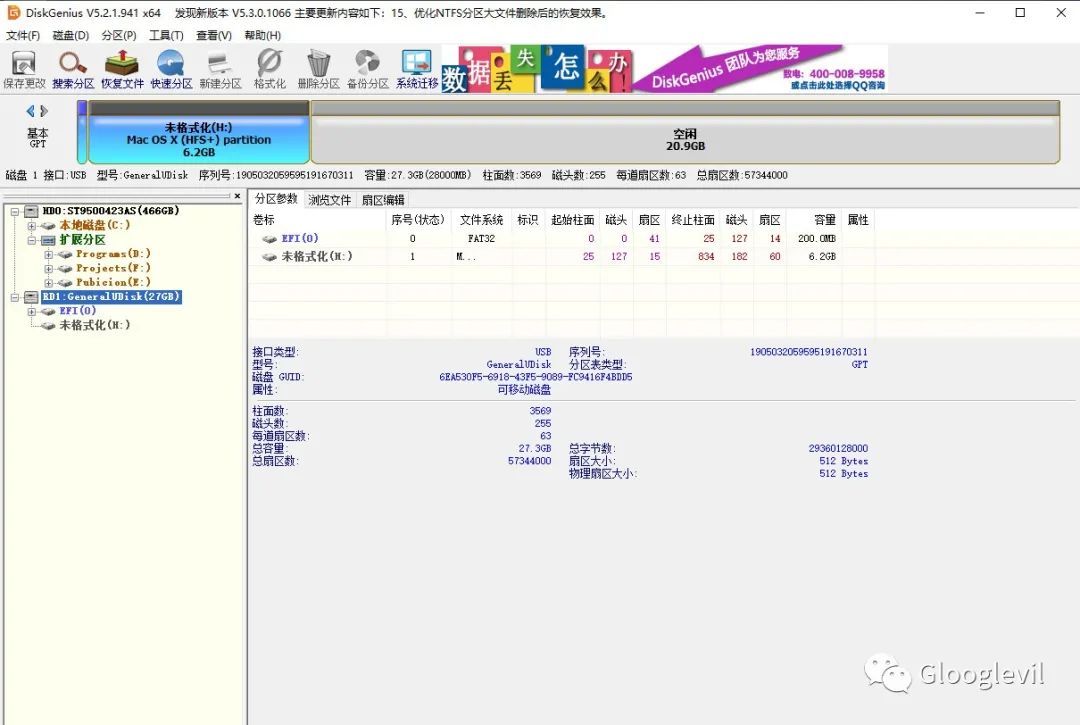
Task: Expand the EFI(0) tree node
Action: click(32, 311)
